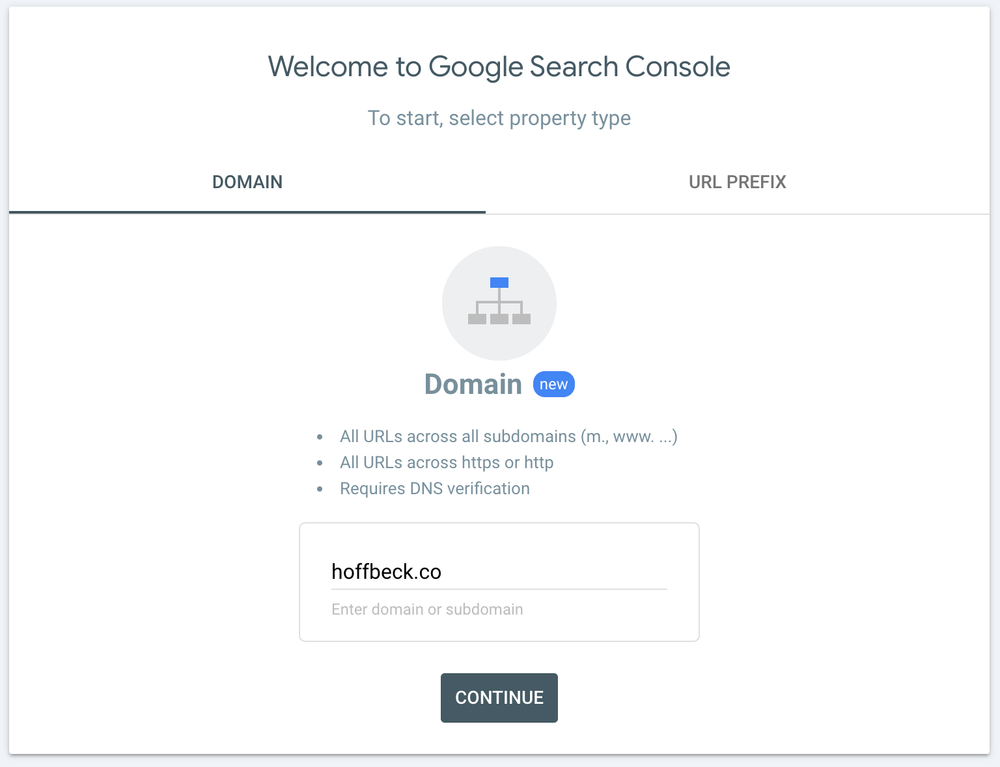
Task: Click the bullet dot before "Requires DNS verification"
Action: point(320,489)
